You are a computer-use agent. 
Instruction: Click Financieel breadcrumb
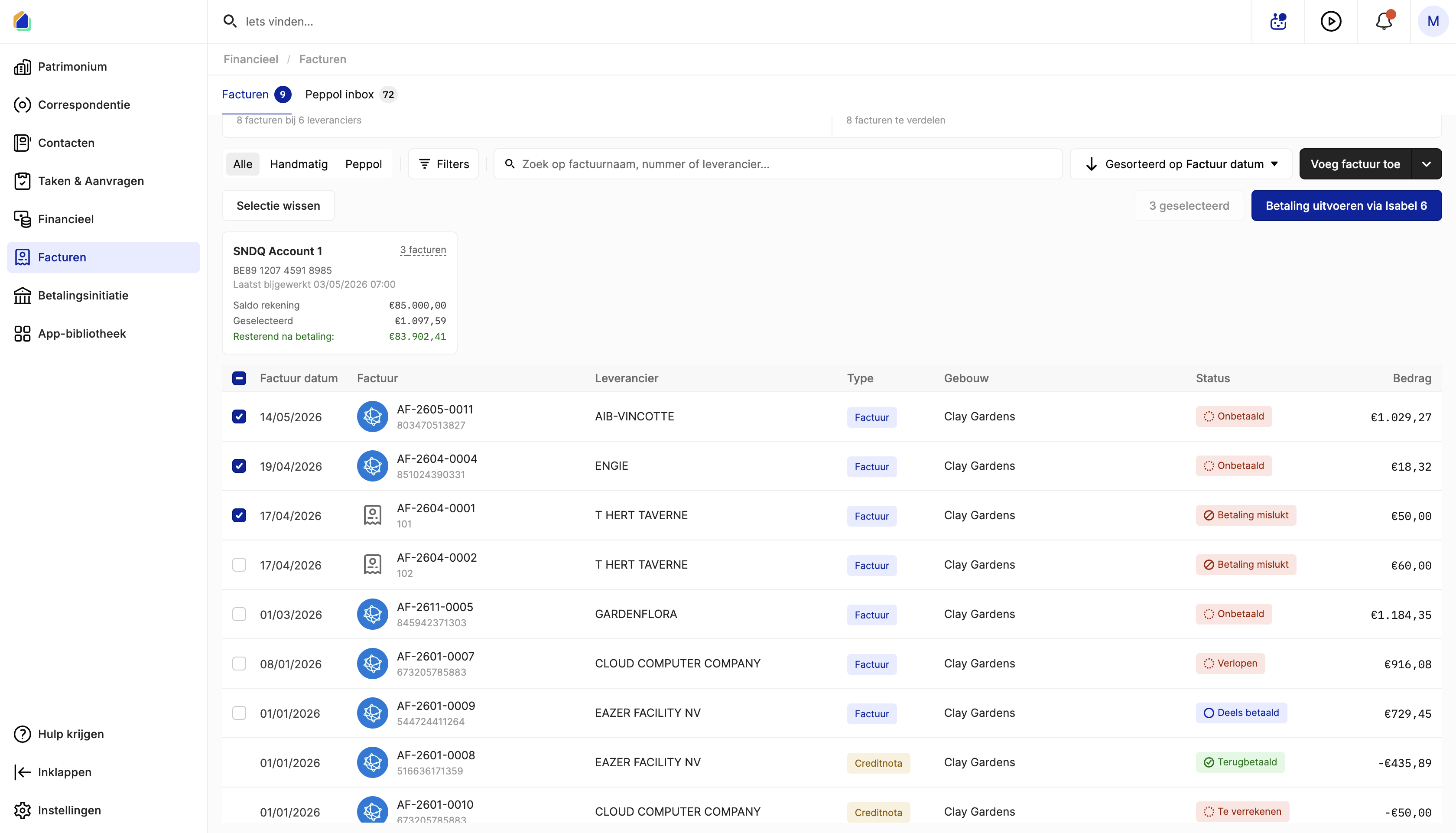[x=250, y=59]
